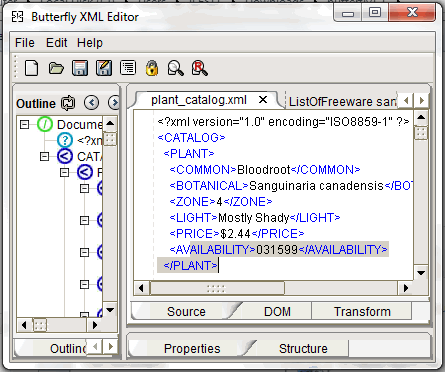Image resolution: width=445 pixels, height=372 pixels.
Task: Click outline vertical scrollbar down arrow
Action: (x=110, y=310)
